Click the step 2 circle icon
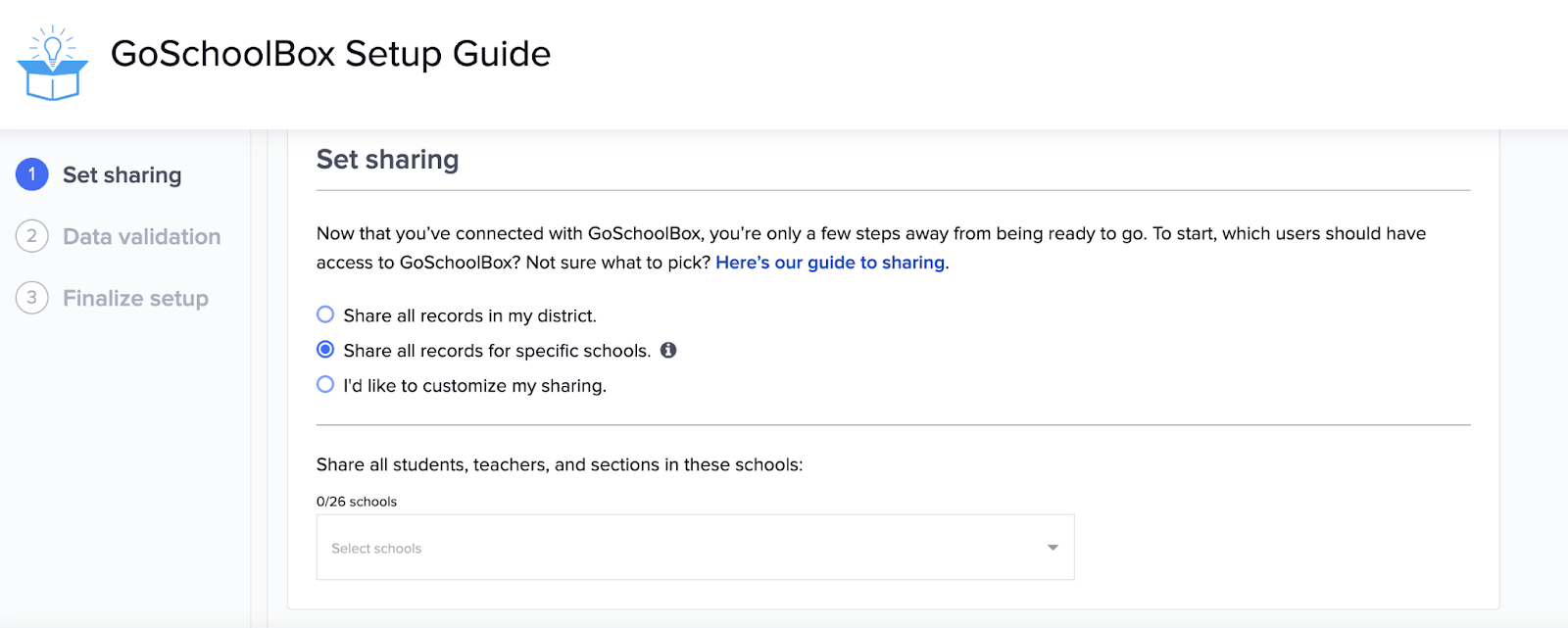This screenshot has height=628, width=1568. coord(32,236)
